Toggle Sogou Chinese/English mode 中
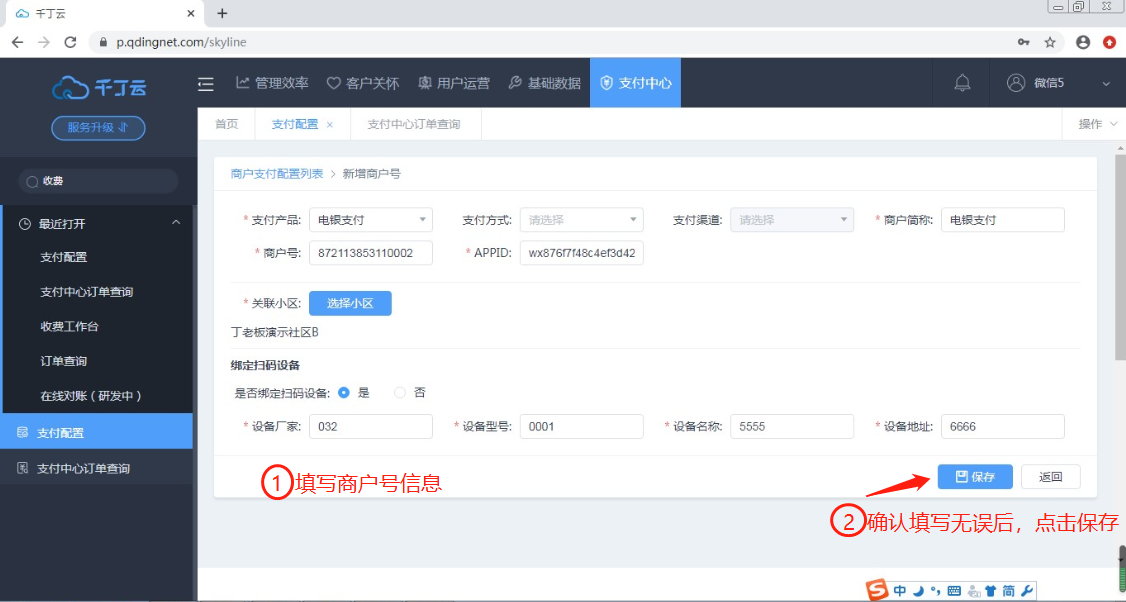1126x602 pixels. coord(900,591)
